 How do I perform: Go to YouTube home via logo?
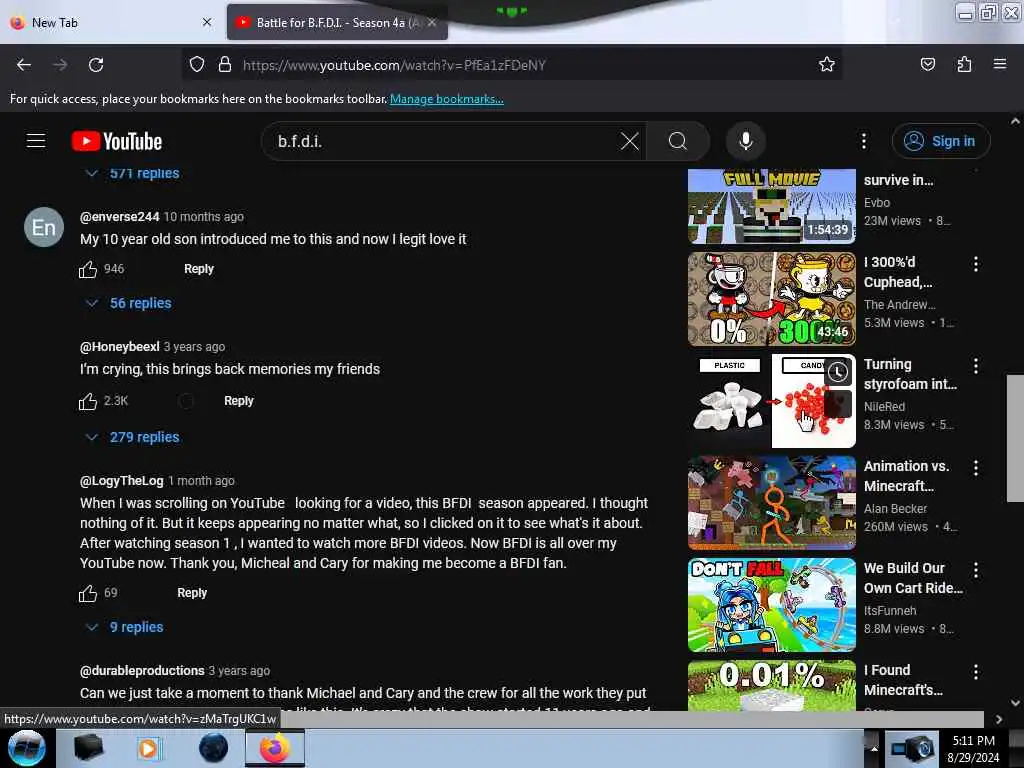[117, 141]
